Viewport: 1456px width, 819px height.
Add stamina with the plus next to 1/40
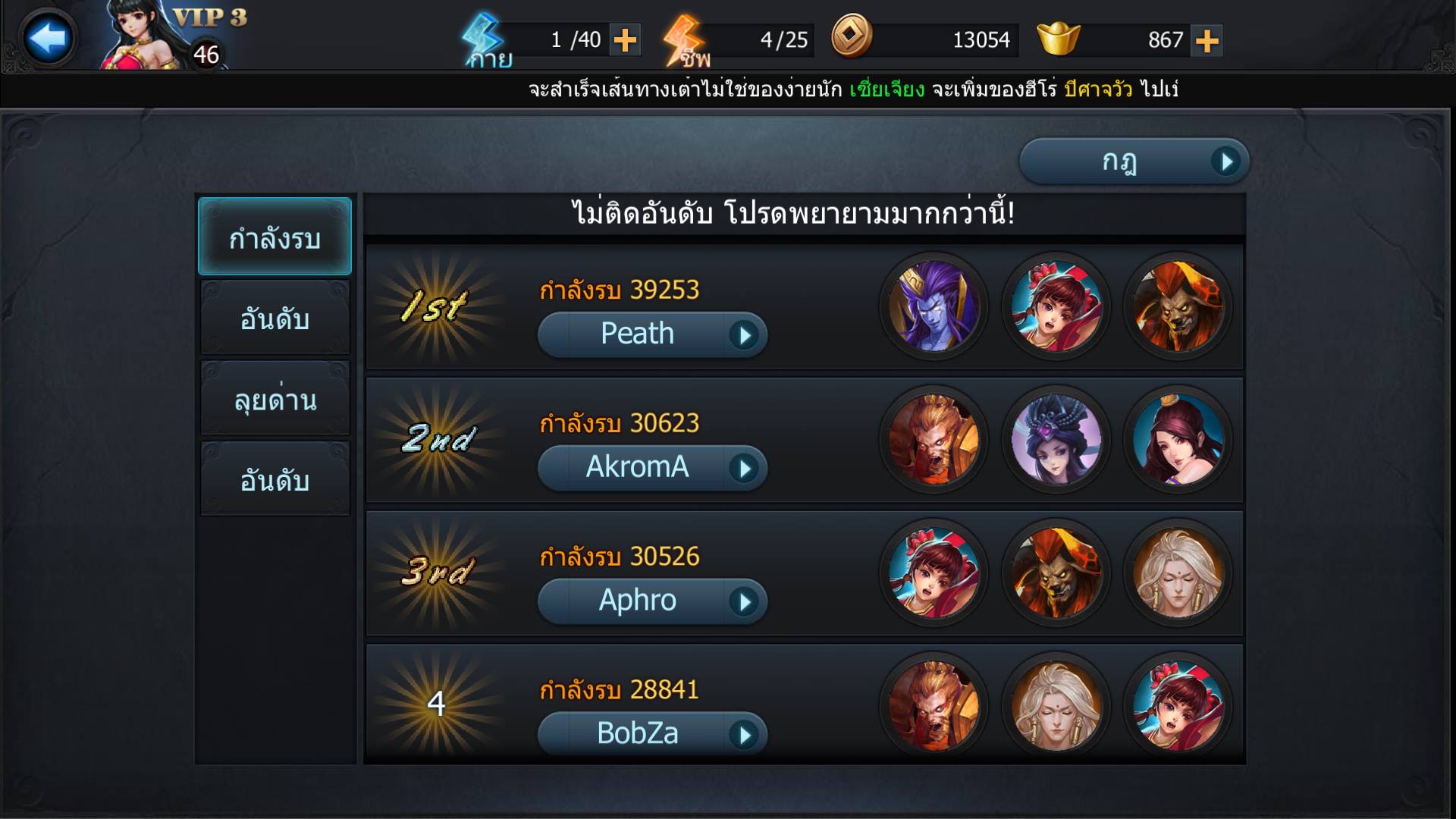[625, 40]
